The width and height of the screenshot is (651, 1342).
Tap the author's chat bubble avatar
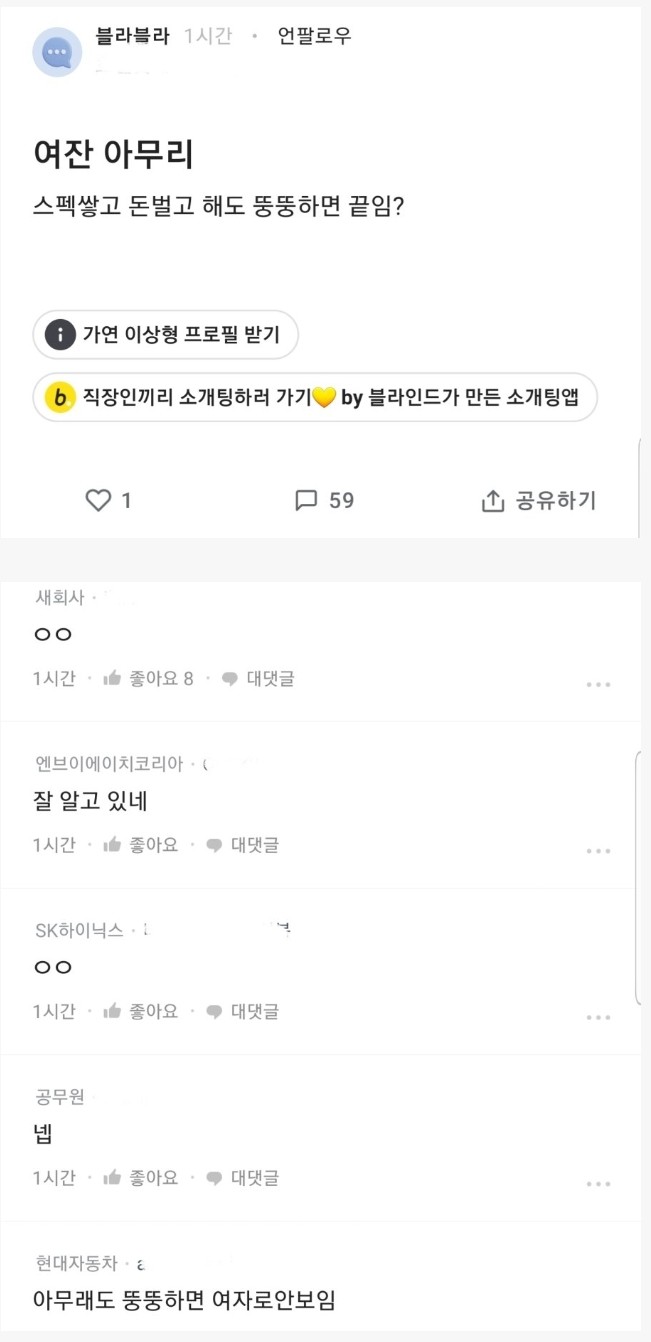pos(57,52)
